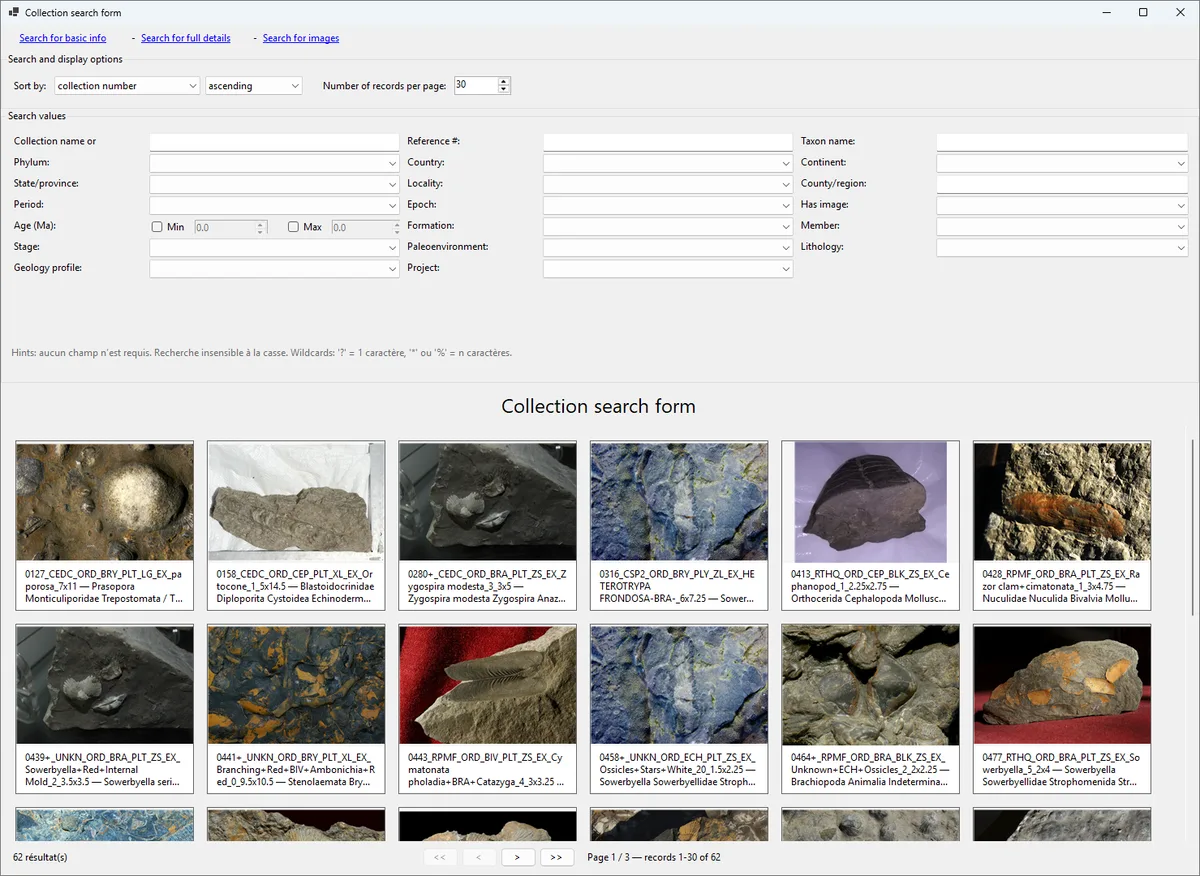Go to the first results page
This screenshot has width=1200, height=876.
(x=440, y=857)
